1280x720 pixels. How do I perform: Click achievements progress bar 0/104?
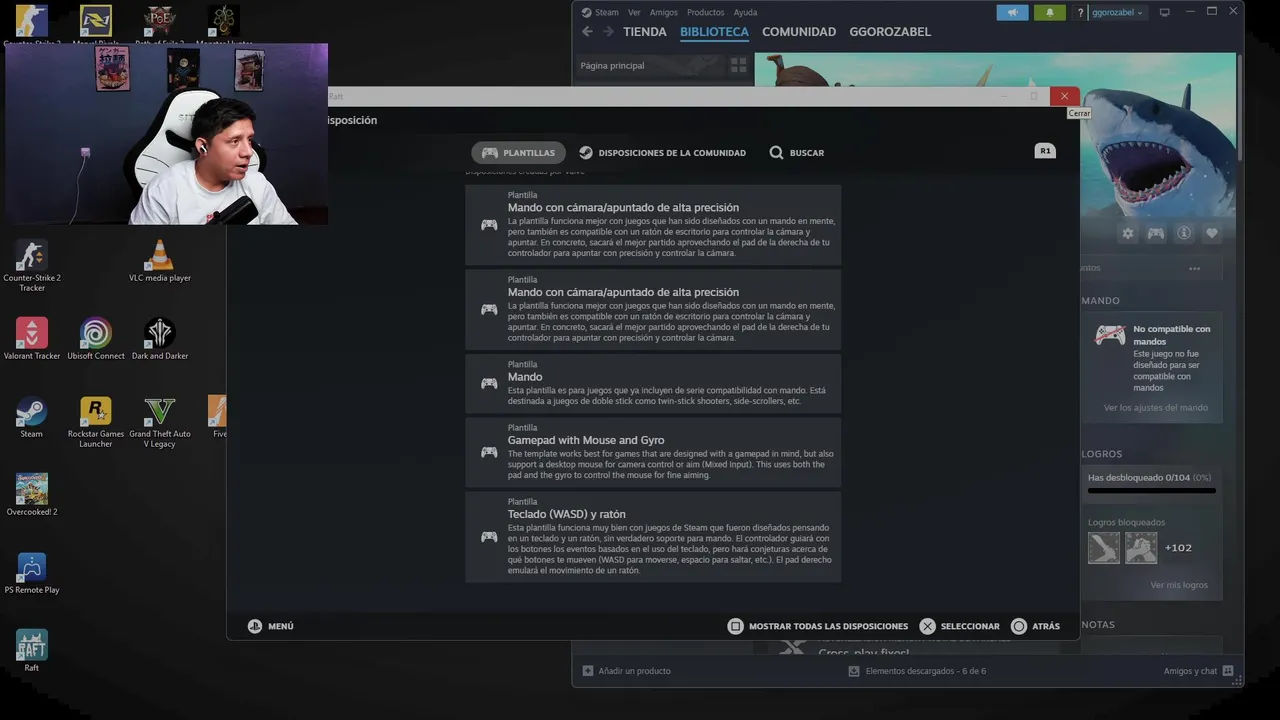pyautogui.click(x=1152, y=490)
